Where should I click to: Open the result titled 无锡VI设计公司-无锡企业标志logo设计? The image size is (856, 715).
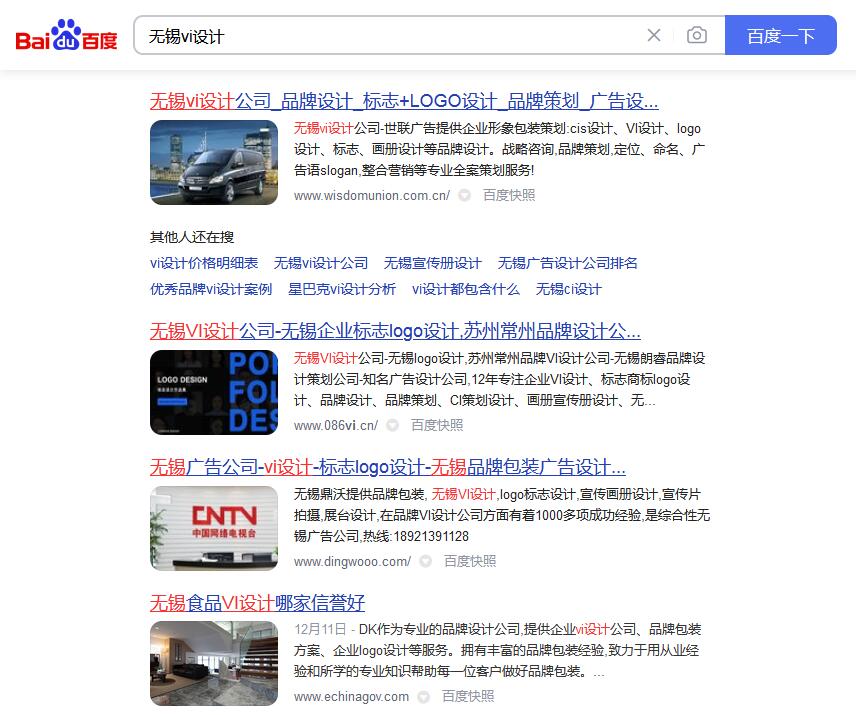(x=395, y=331)
